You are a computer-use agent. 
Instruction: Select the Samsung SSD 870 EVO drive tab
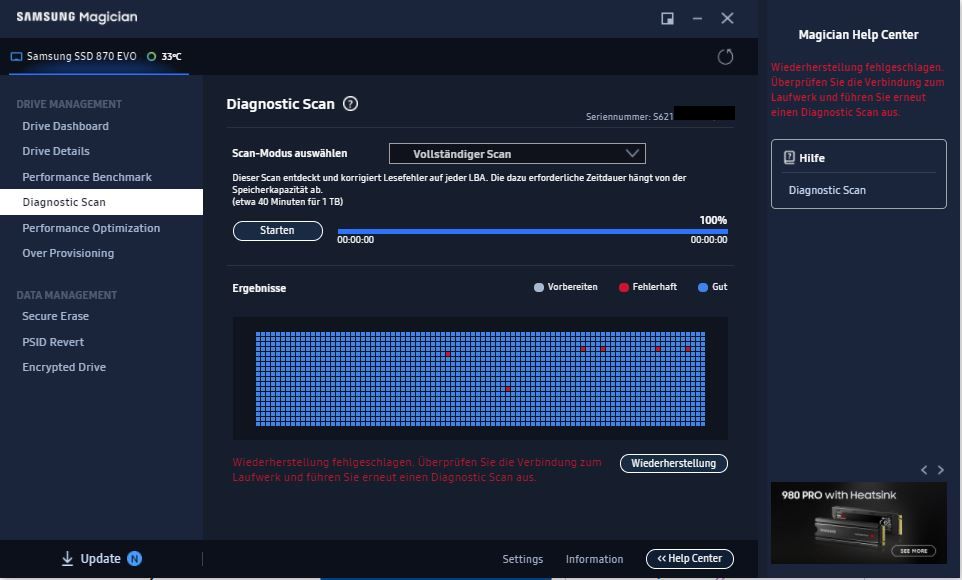(x=99, y=56)
